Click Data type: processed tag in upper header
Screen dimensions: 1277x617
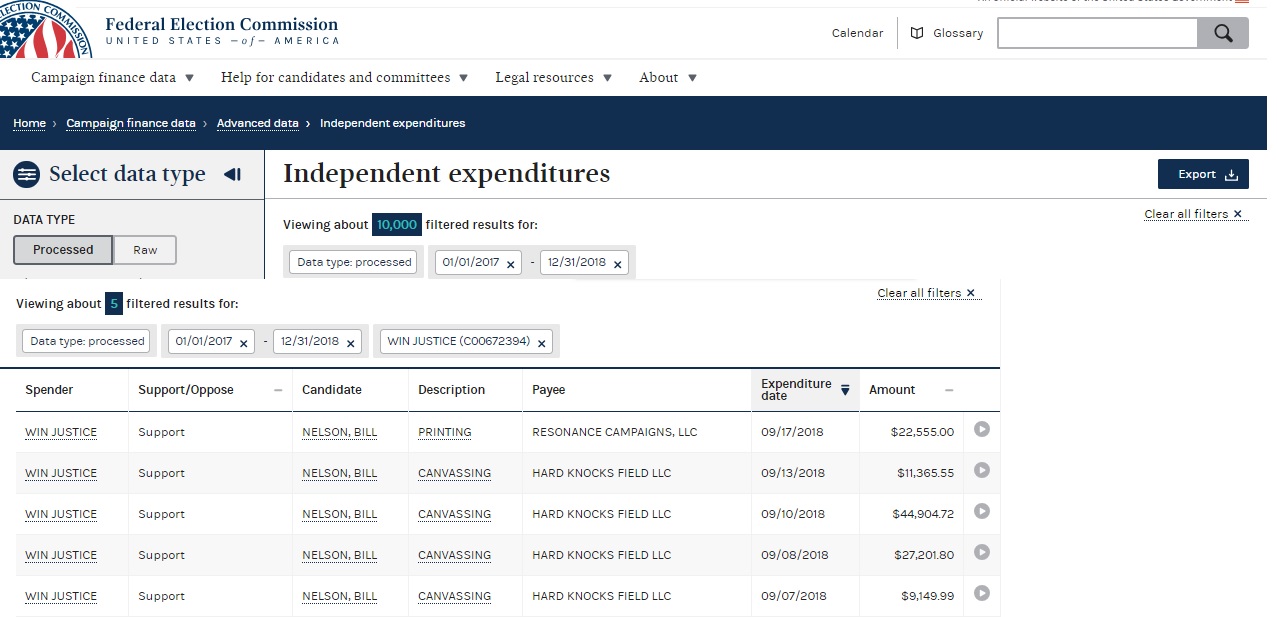355,262
